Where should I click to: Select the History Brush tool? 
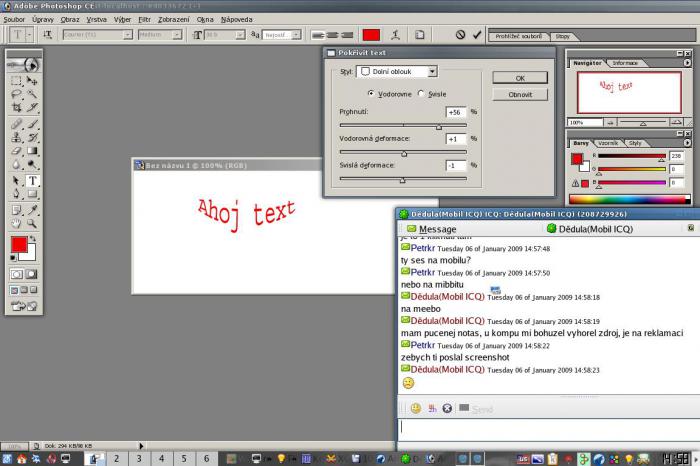[32, 137]
